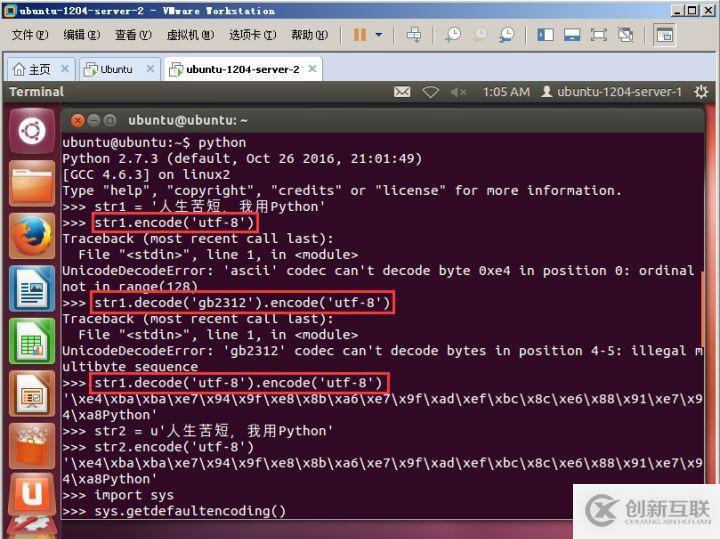Open the Files manager launcher icon

pyautogui.click(x=32, y=184)
